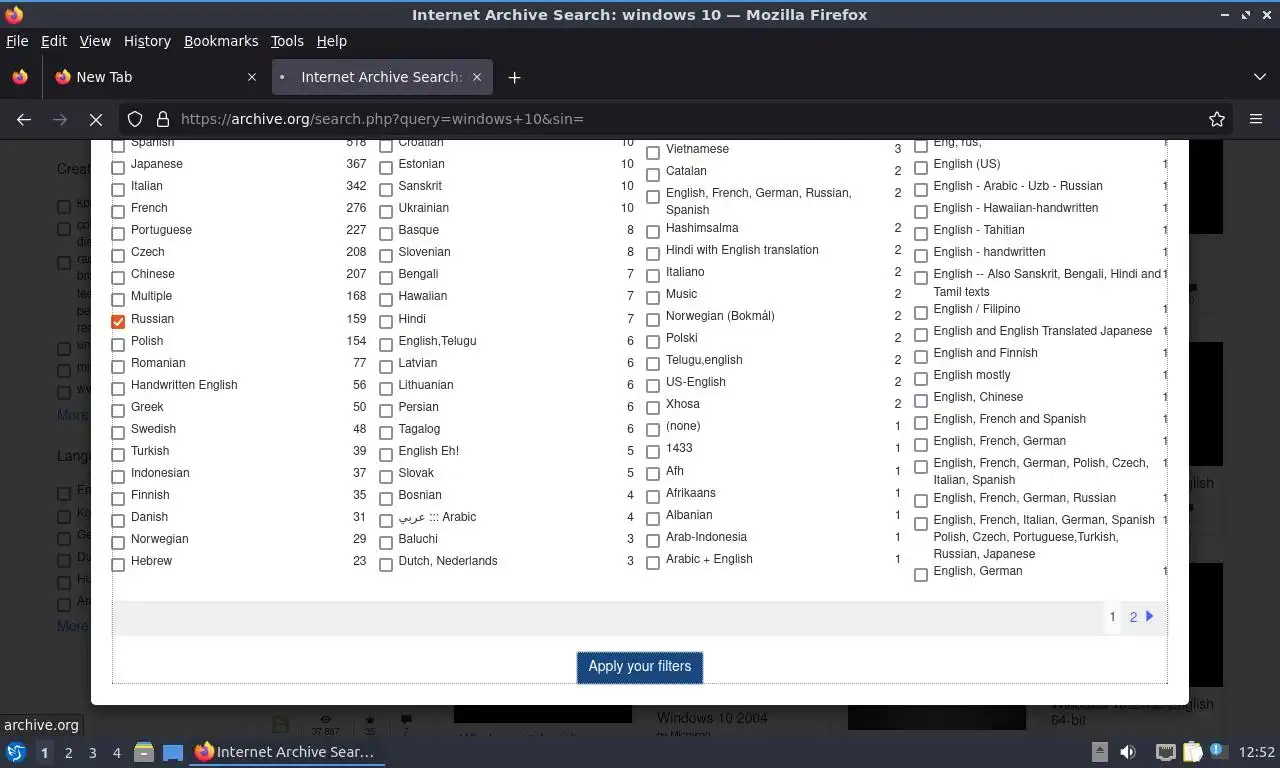Click the Tagalog language label

click(419, 429)
